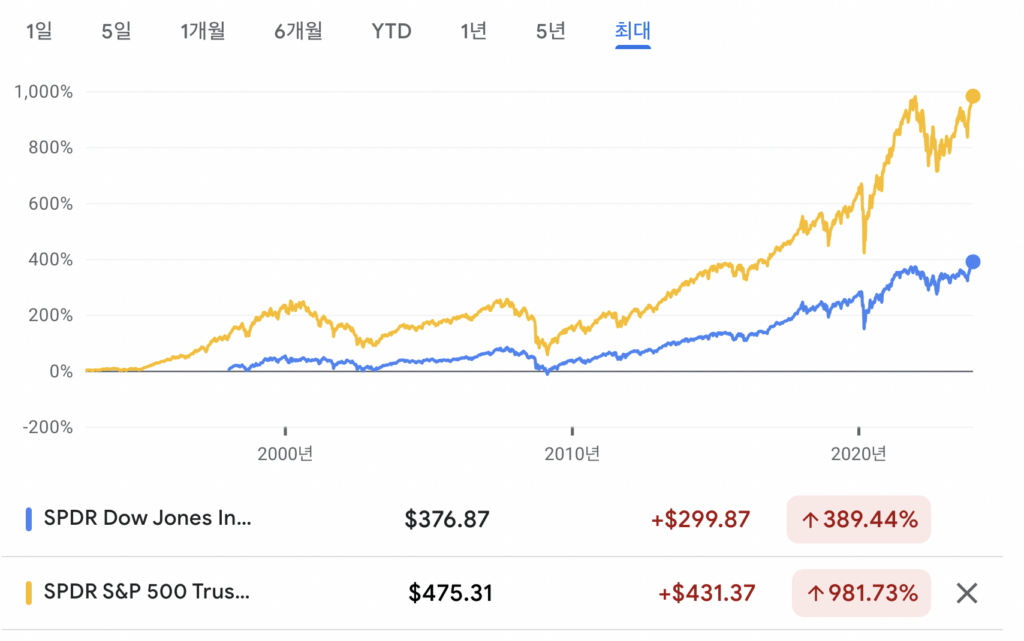1024x641 pixels.
Task: Click the 2010년 timeline tick mark
Action: [x=572, y=431]
